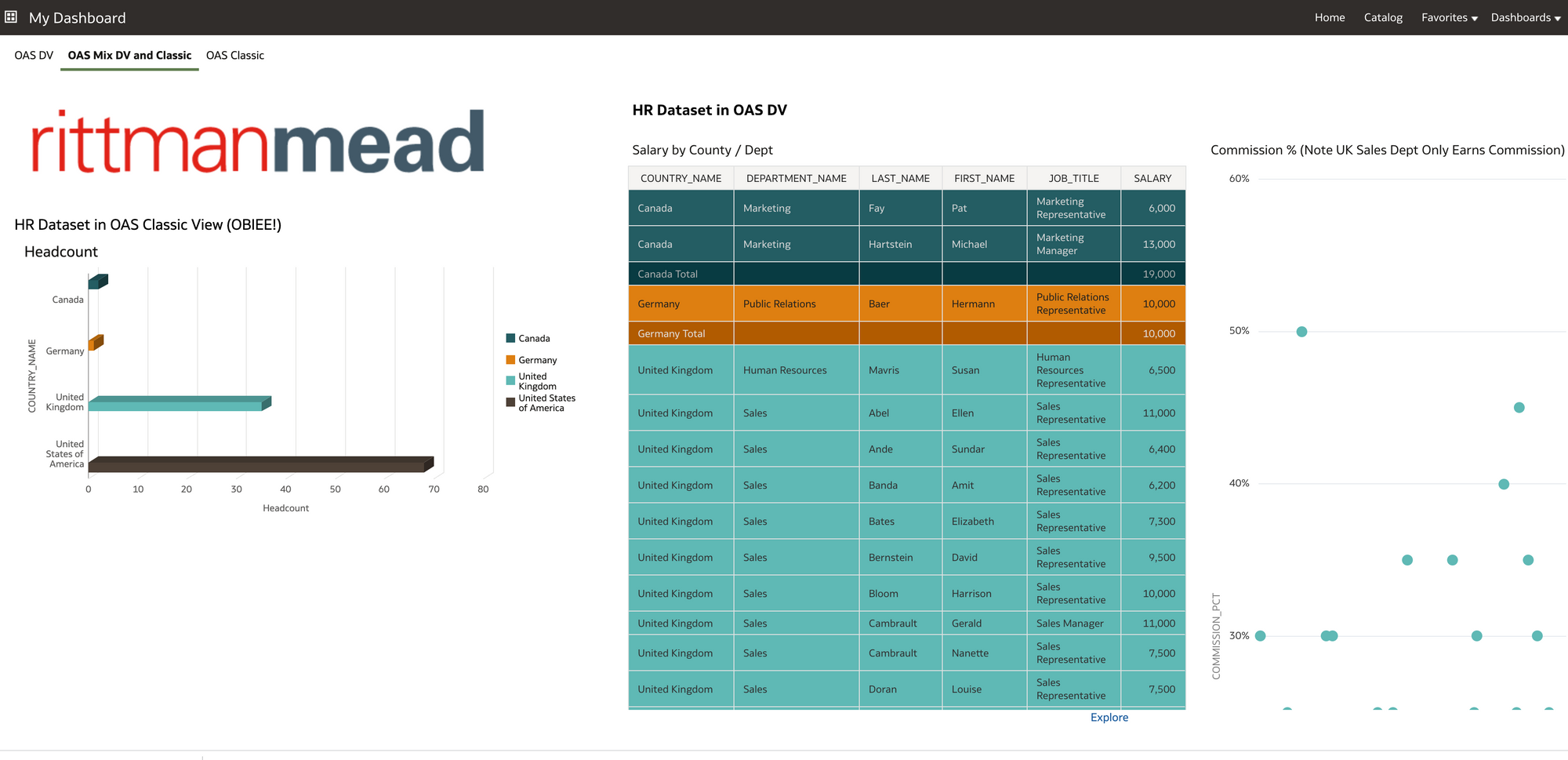Click the COUNTRY_NAME column header
Viewport: 1568px width, 760px height.
[x=681, y=178]
